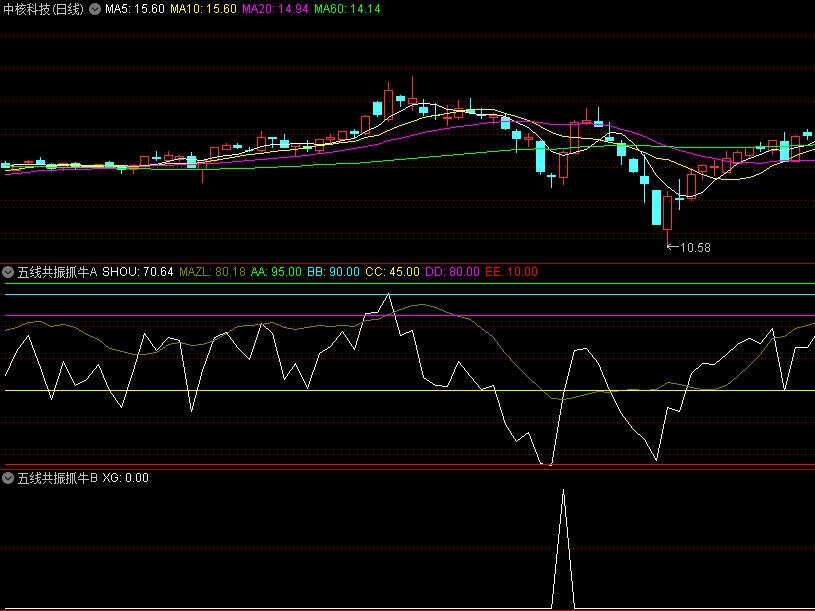Click the MAZL: 80.18 indicator value
The height and width of the screenshot is (611, 815).
coord(212,271)
